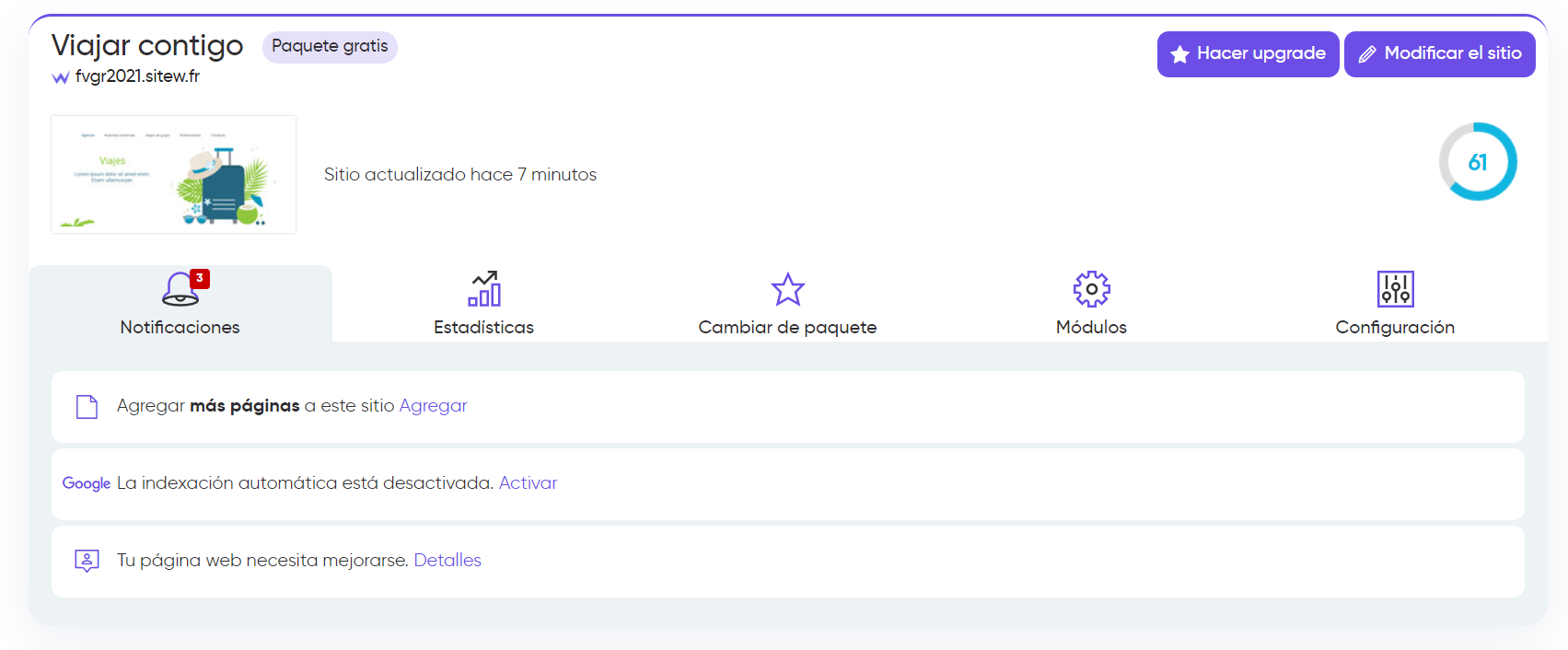Screen dimensions: 1568x650
Task: Click the Viajar contigo site title
Action: click(147, 45)
